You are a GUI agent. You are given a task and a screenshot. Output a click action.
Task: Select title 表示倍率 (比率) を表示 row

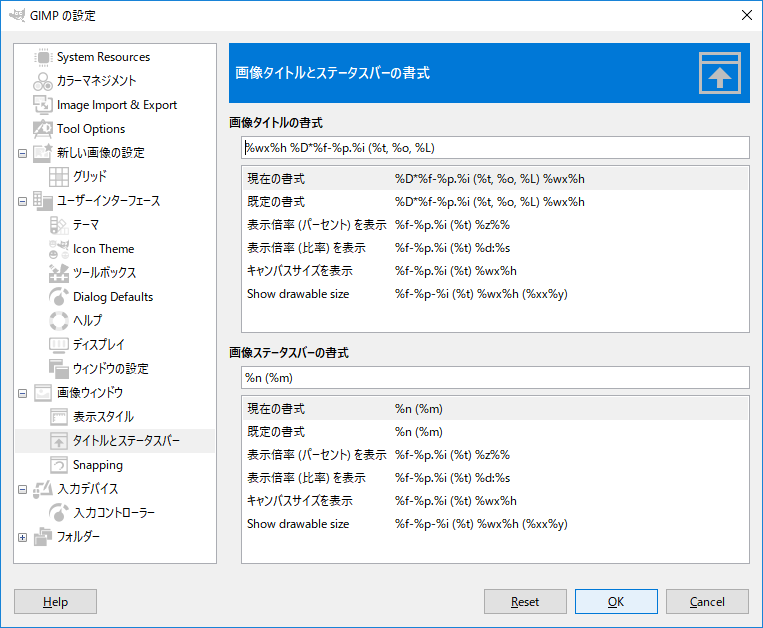pyautogui.click(x=495, y=248)
